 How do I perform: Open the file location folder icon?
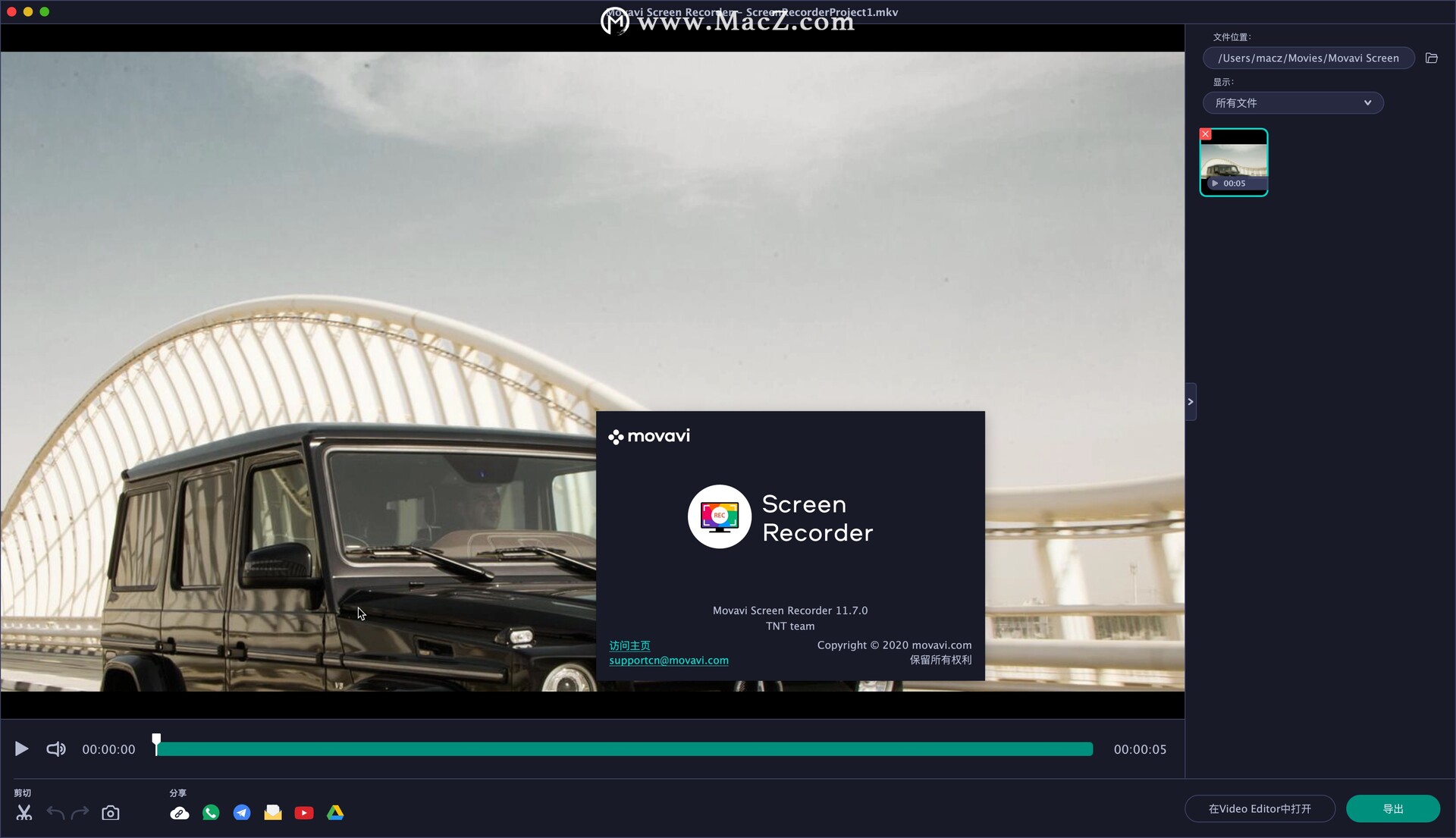[x=1432, y=58]
